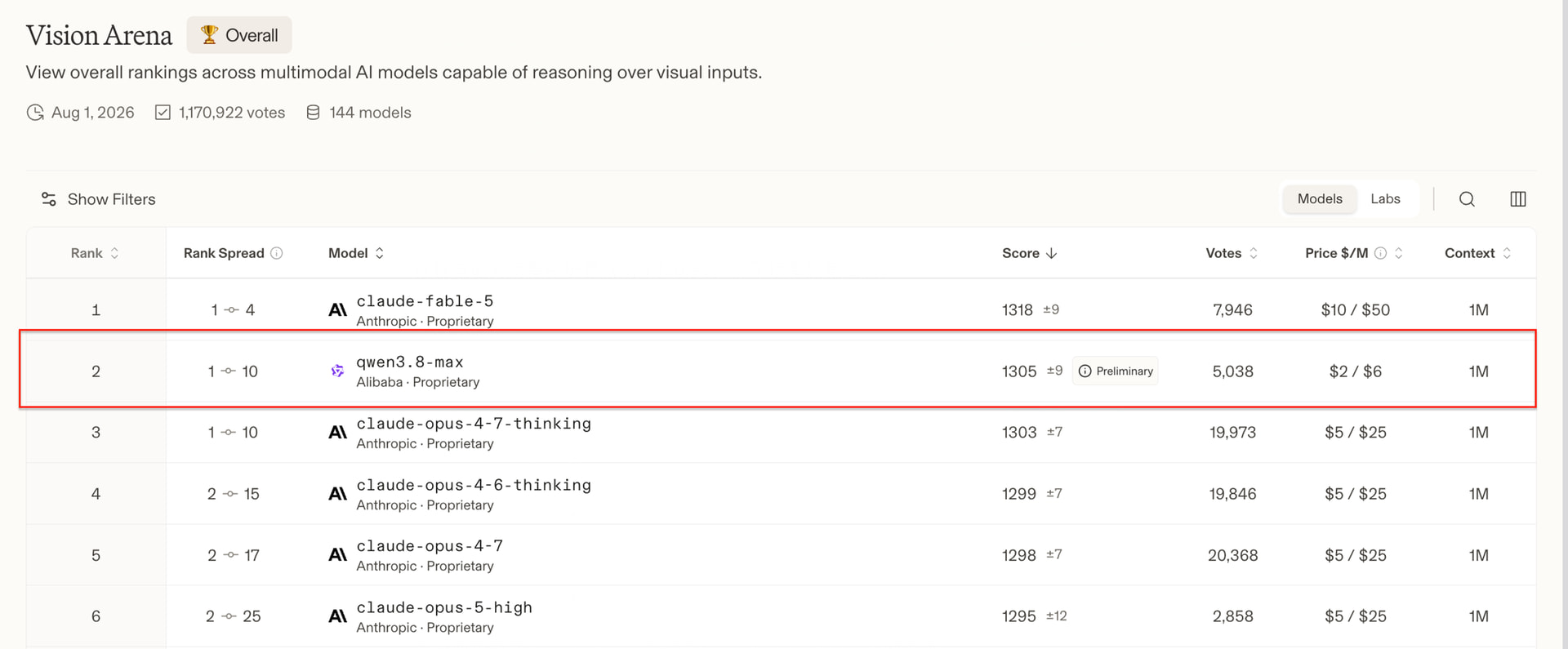The height and width of the screenshot is (649, 1568).
Task: Click the Alibaba logo beside qwen3.8-max
Action: coord(337,371)
